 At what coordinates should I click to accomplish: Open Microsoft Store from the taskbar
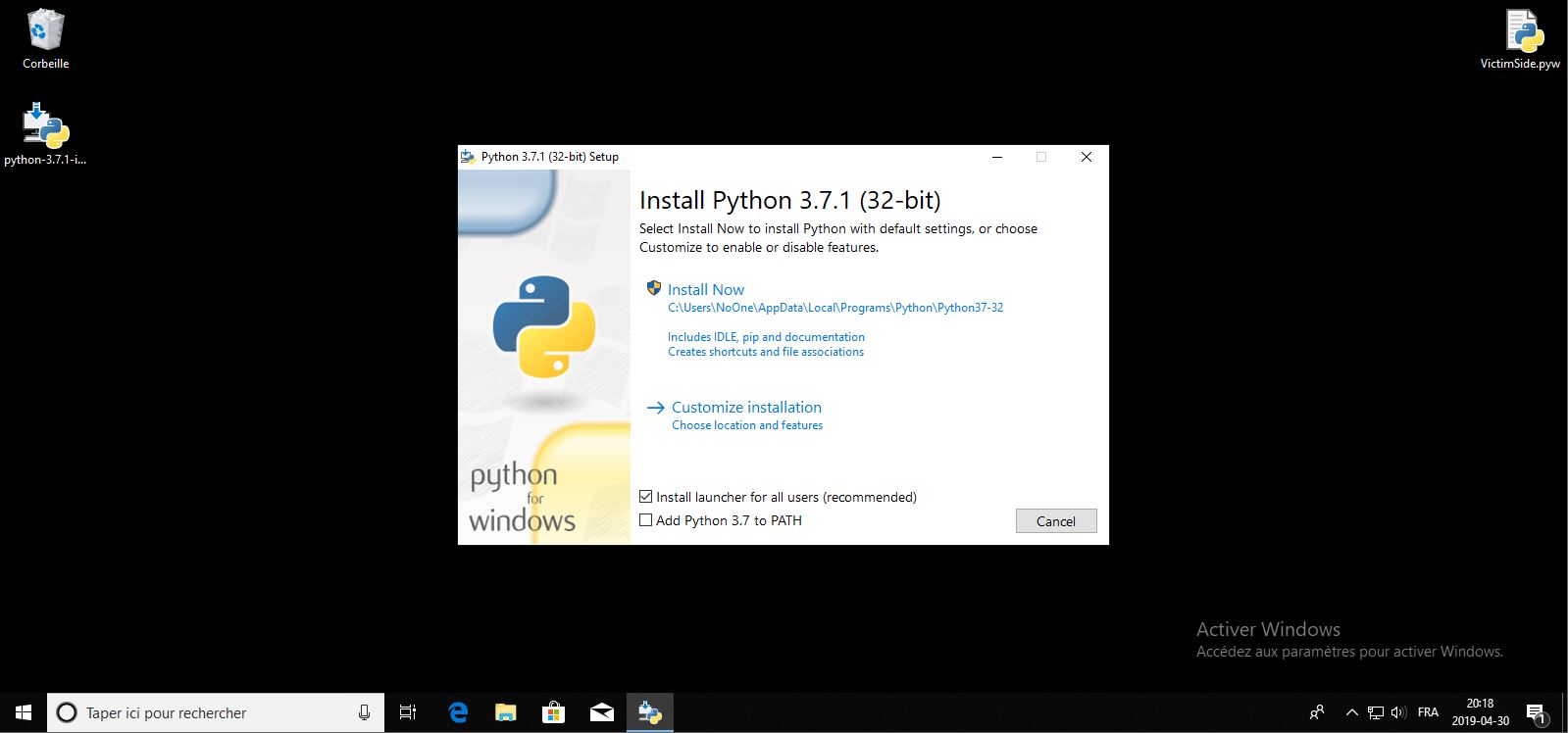tap(554, 712)
